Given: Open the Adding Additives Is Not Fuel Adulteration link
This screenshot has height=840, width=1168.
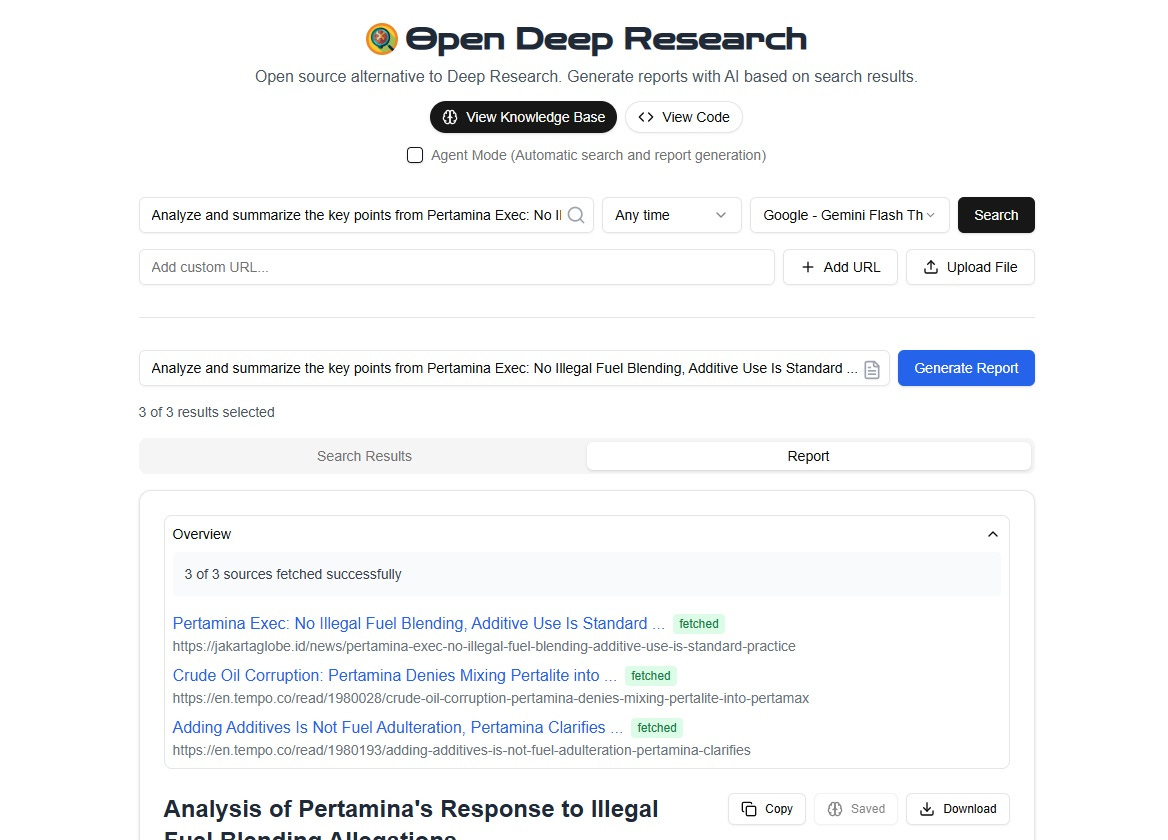Looking at the screenshot, I should pos(398,728).
